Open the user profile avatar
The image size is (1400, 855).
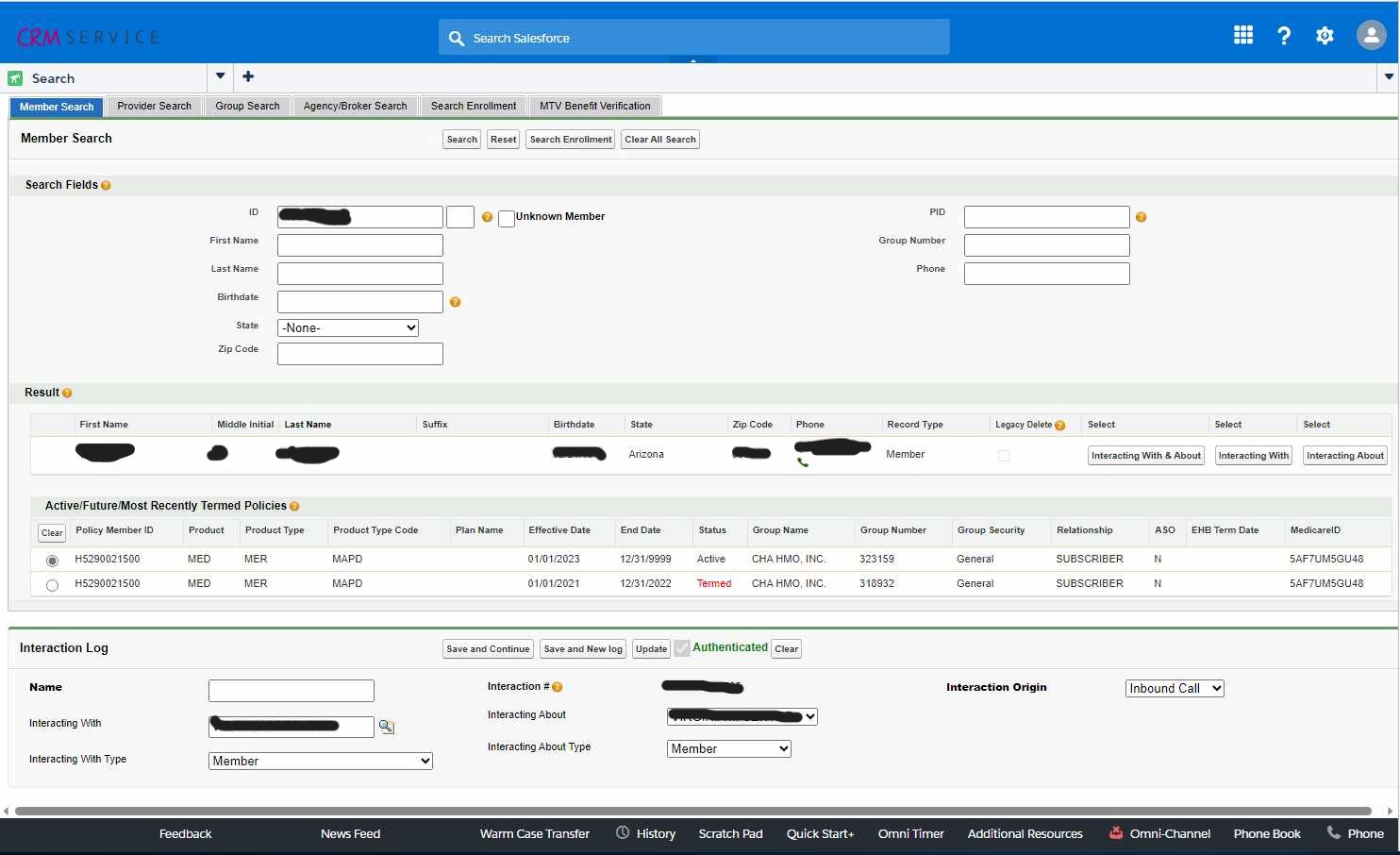point(1371,35)
